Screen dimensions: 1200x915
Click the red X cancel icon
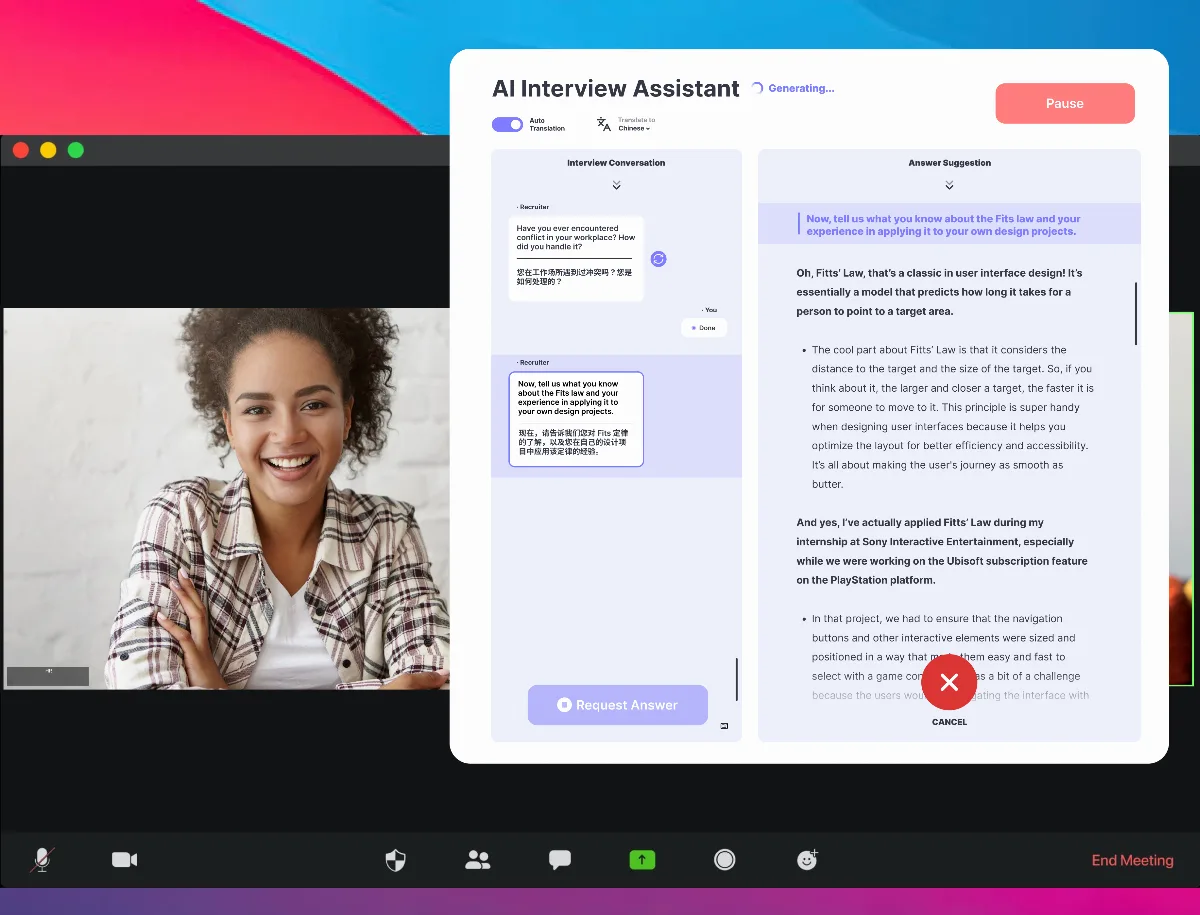(949, 683)
